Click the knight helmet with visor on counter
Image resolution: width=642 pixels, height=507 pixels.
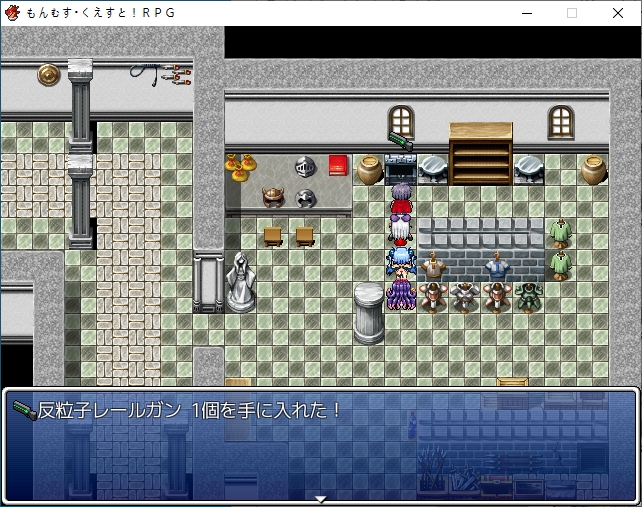pos(305,167)
